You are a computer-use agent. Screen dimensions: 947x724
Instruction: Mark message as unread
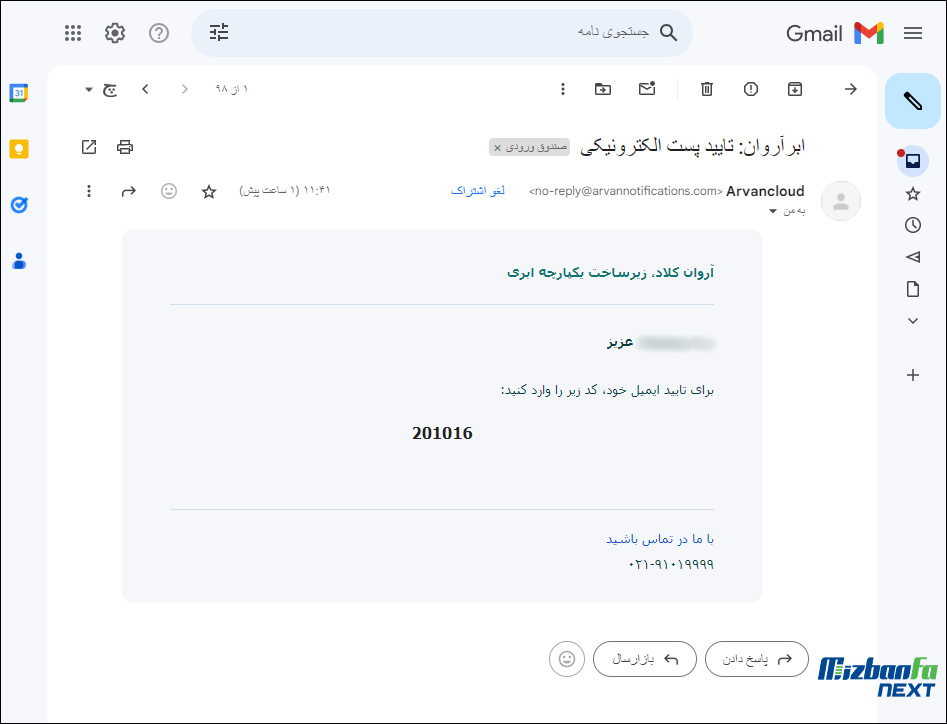pos(647,89)
